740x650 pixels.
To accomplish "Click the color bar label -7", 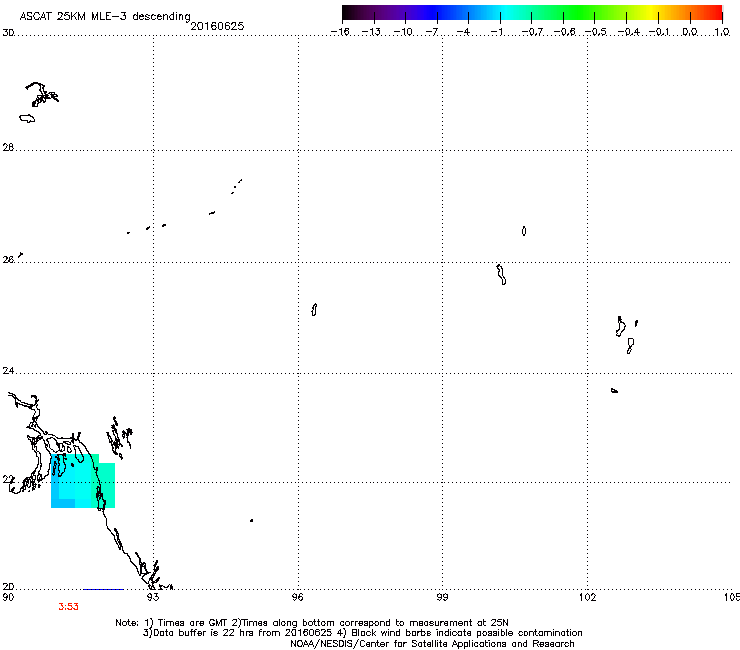I will 432,32.
